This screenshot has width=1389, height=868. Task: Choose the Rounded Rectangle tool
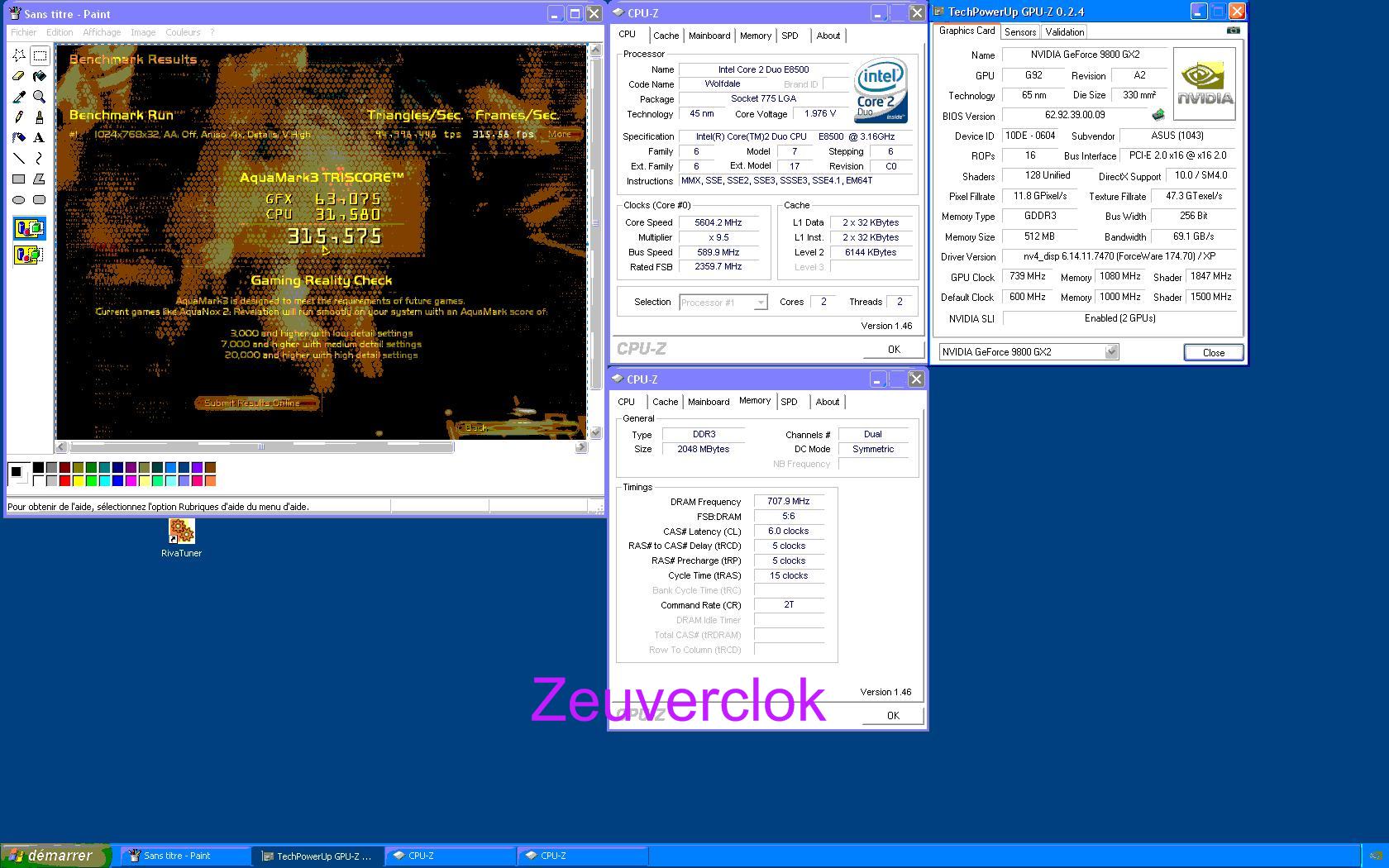click(40, 199)
